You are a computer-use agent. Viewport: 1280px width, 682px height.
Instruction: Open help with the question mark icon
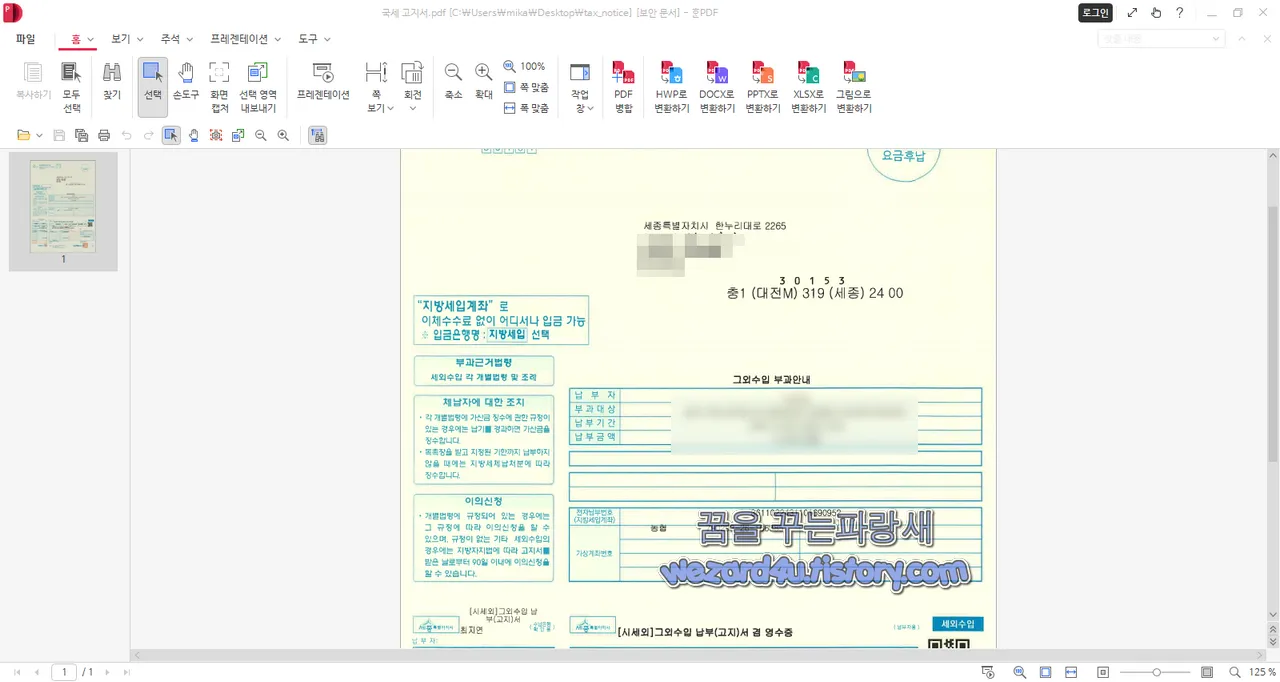coord(1180,13)
